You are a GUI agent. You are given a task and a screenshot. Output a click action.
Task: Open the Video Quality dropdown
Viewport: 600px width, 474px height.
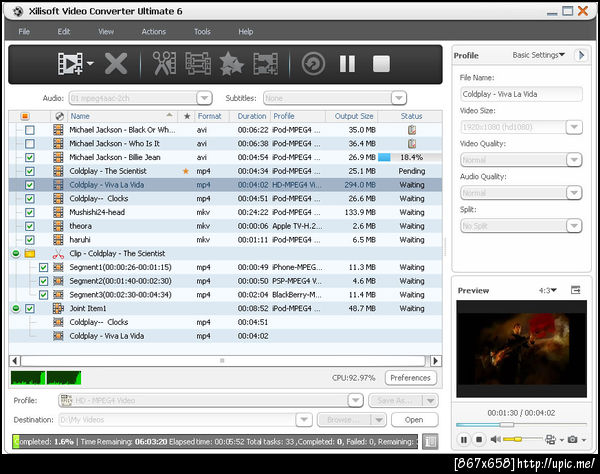(574, 160)
